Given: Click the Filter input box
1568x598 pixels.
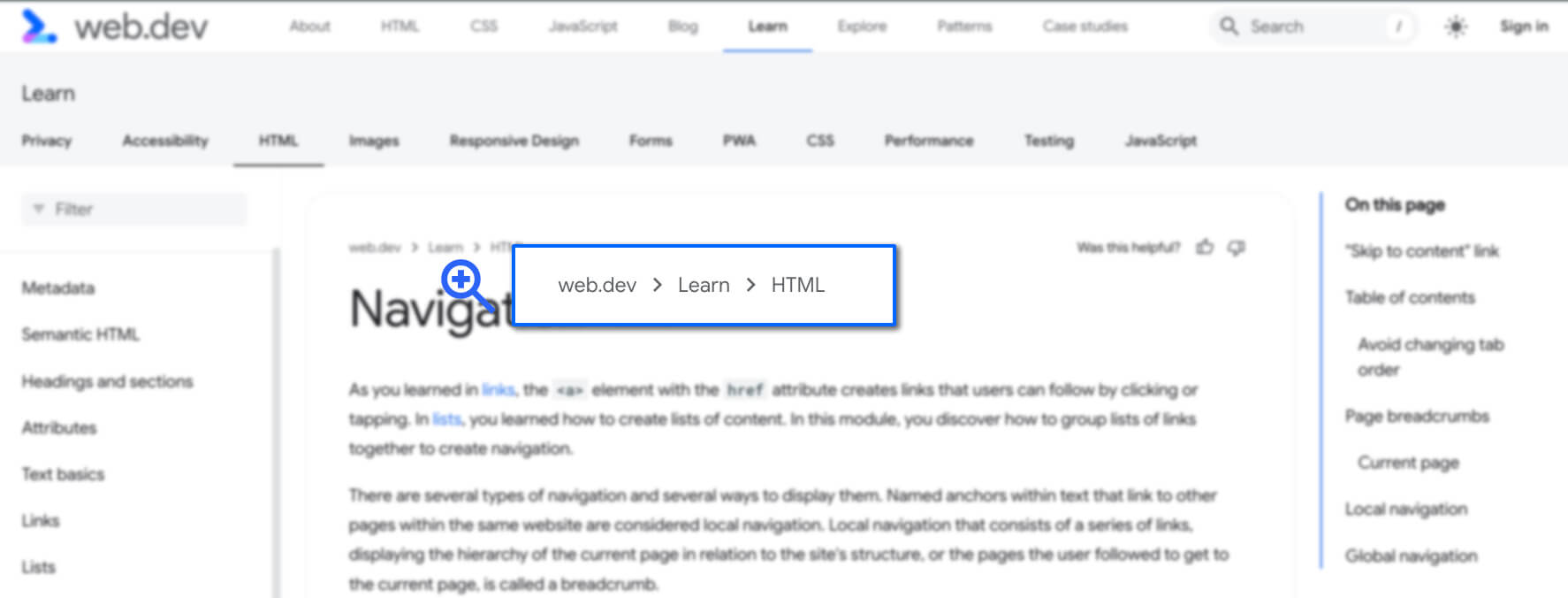Looking at the screenshot, I should pos(133,209).
